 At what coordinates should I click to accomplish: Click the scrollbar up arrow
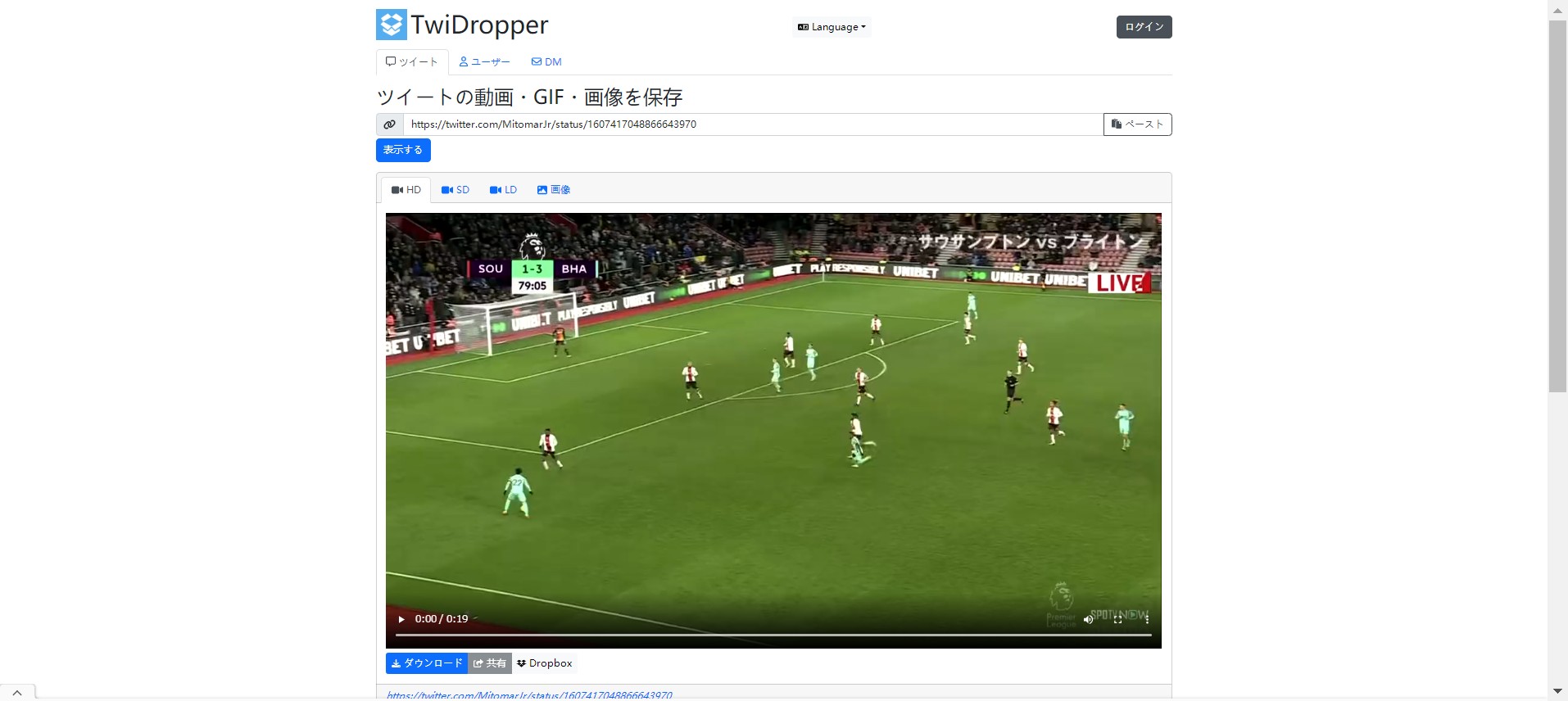[x=1557, y=10]
